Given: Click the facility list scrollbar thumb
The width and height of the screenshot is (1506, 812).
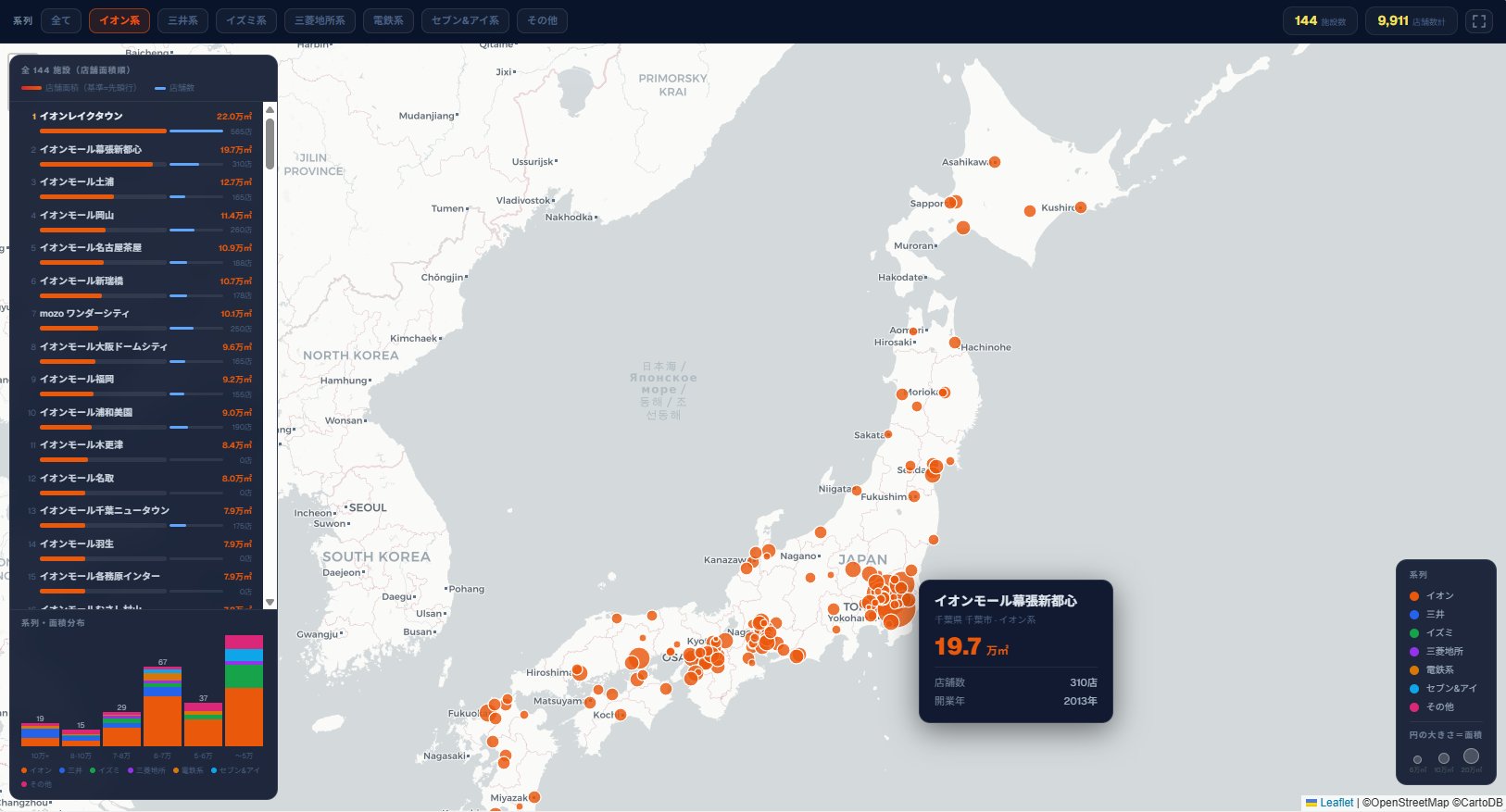Looking at the screenshot, I should click(270, 144).
